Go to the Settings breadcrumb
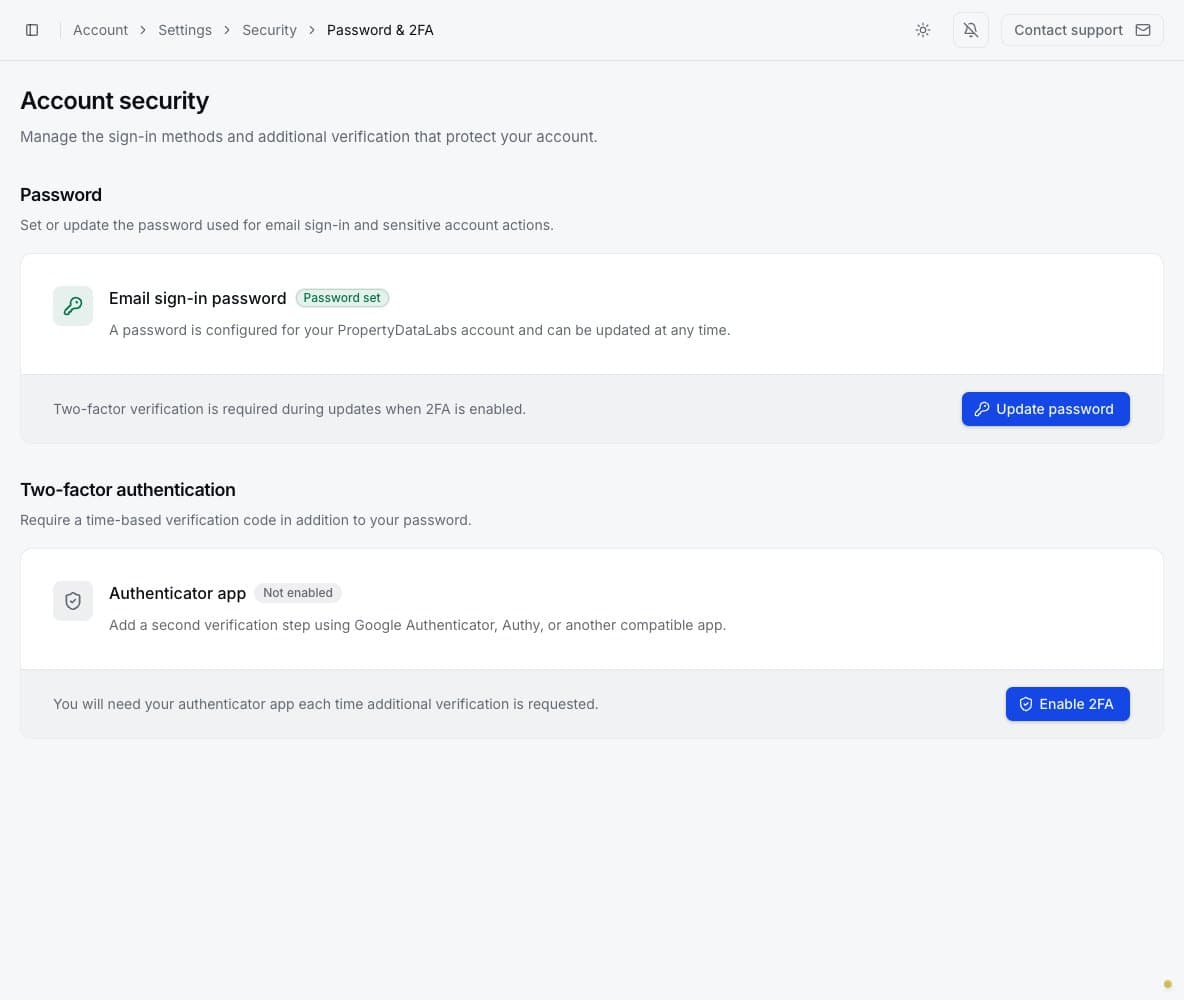1184x1000 pixels. click(185, 30)
